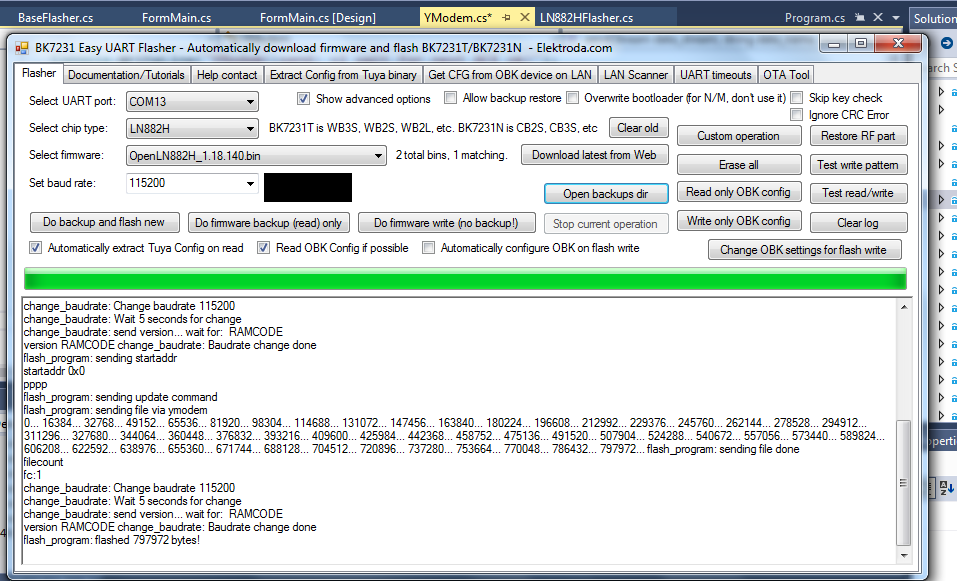This screenshot has width=957, height=581.
Task: Open the Documentation/Tutorials tab
Action: [126, 75]
